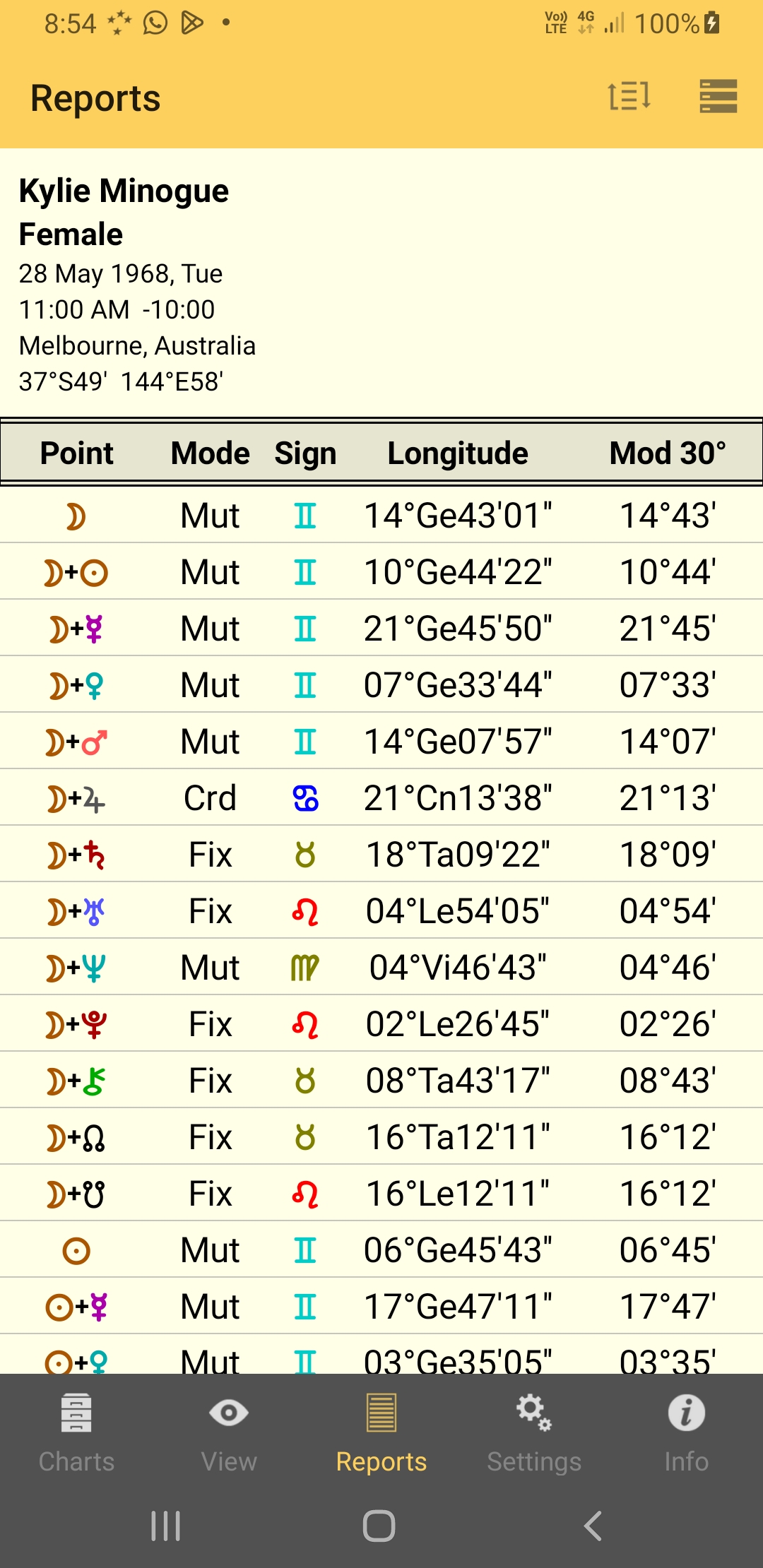Tap the Gemini glyph in Moon row

[305, 516]
